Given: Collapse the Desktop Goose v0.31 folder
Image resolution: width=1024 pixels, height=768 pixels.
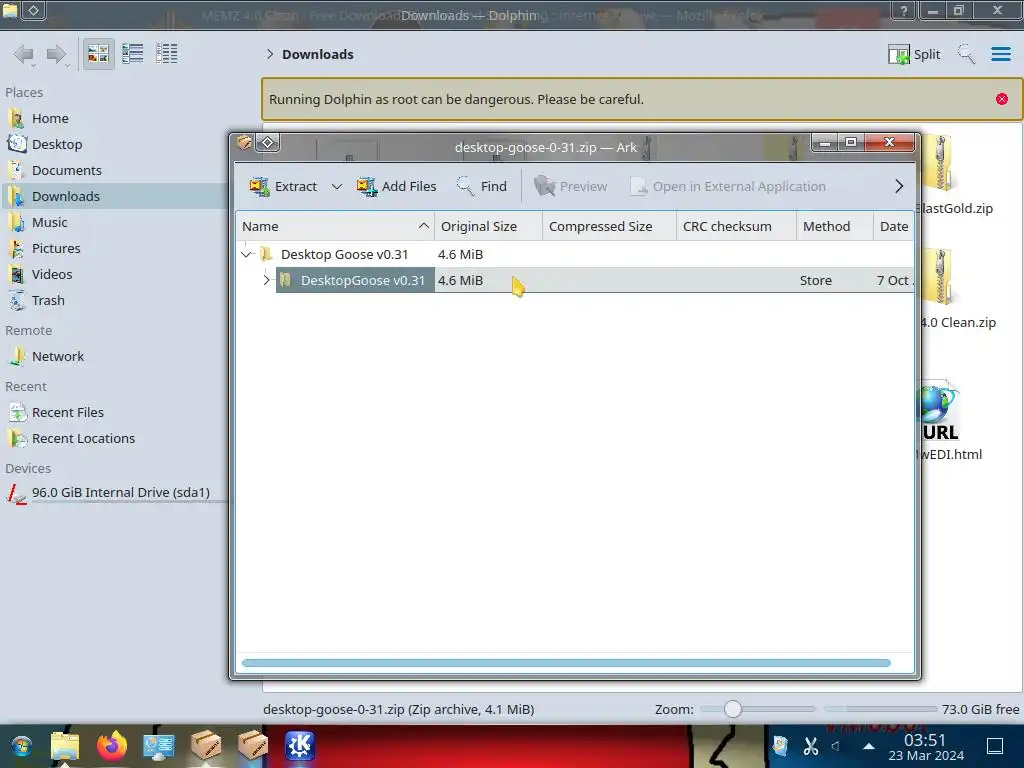Looking at the screenshot, I should (x=246, y=255).
